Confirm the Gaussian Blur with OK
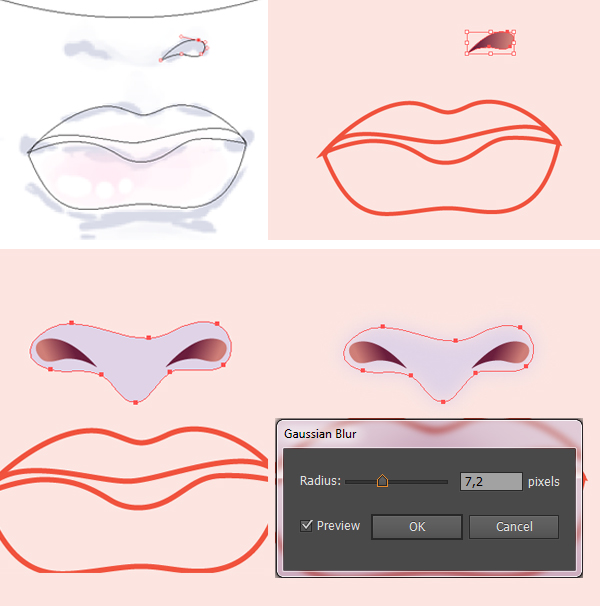 click(417, 526)
